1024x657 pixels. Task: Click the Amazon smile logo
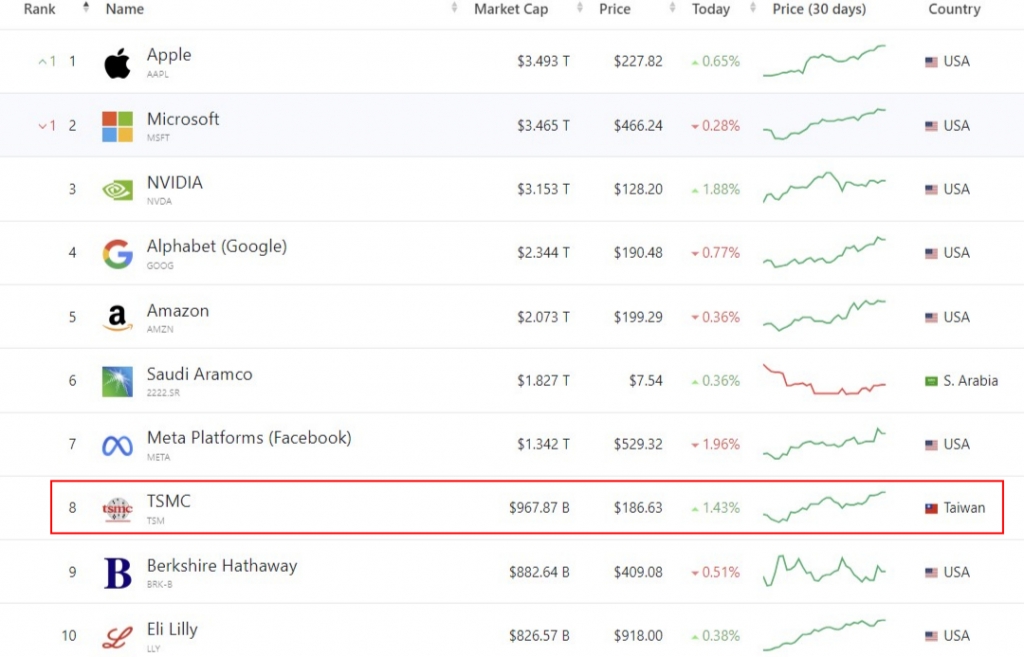117,318
